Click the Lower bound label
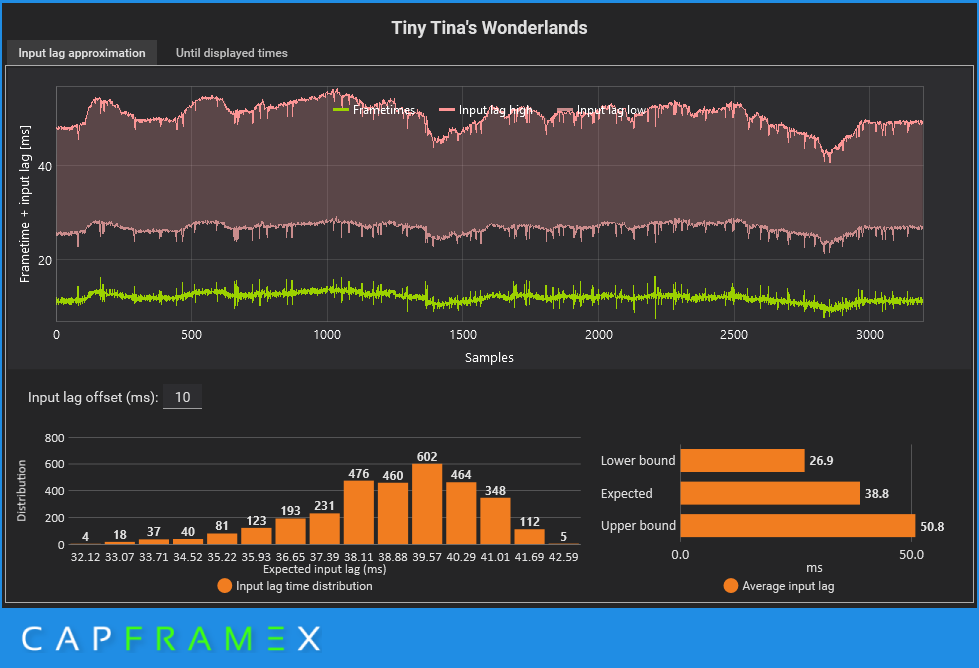The image size is (979, 668). (638, 461)
